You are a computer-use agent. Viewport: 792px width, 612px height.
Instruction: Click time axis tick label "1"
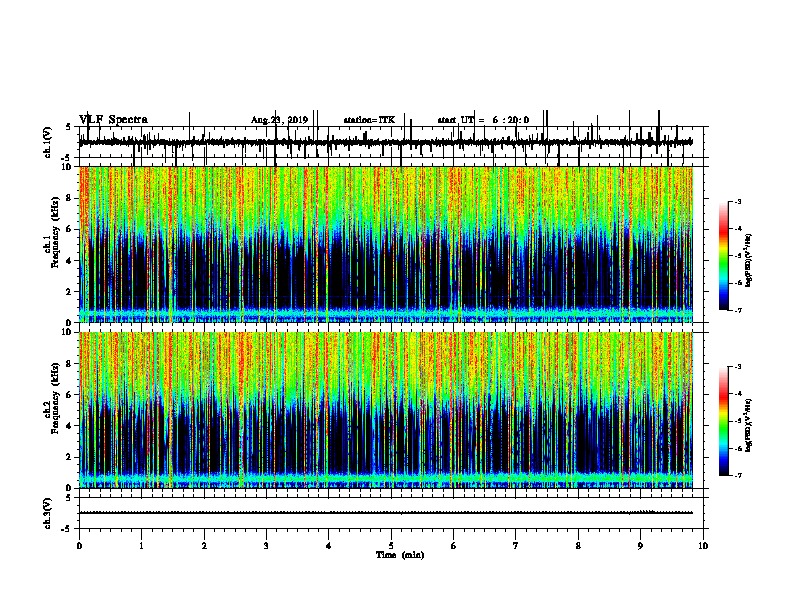(x=141, y=546)
